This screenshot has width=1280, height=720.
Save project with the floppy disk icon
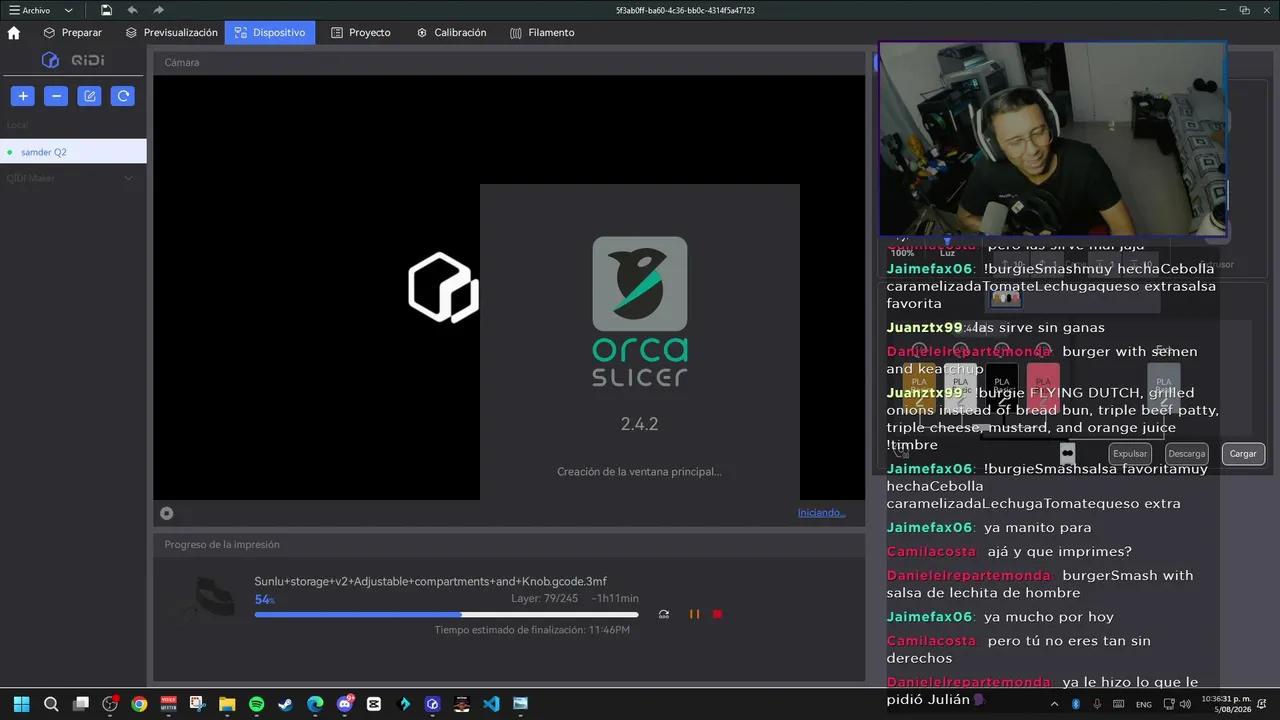[x=106, y=10]
